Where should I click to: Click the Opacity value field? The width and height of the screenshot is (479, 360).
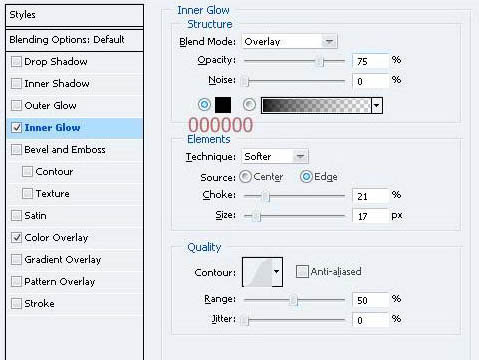370,61
